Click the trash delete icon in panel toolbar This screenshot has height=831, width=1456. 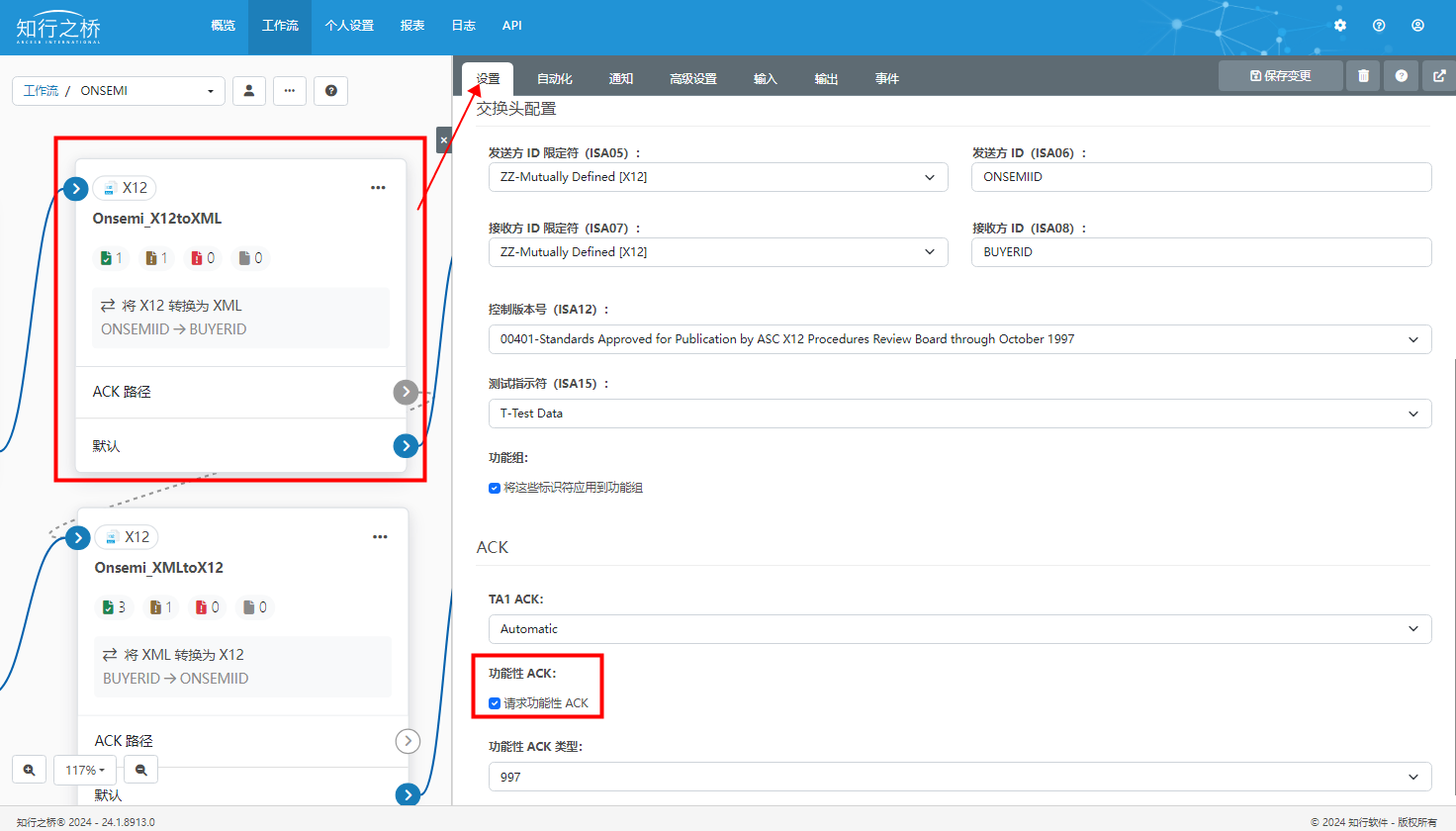(x=1363, y=76)
